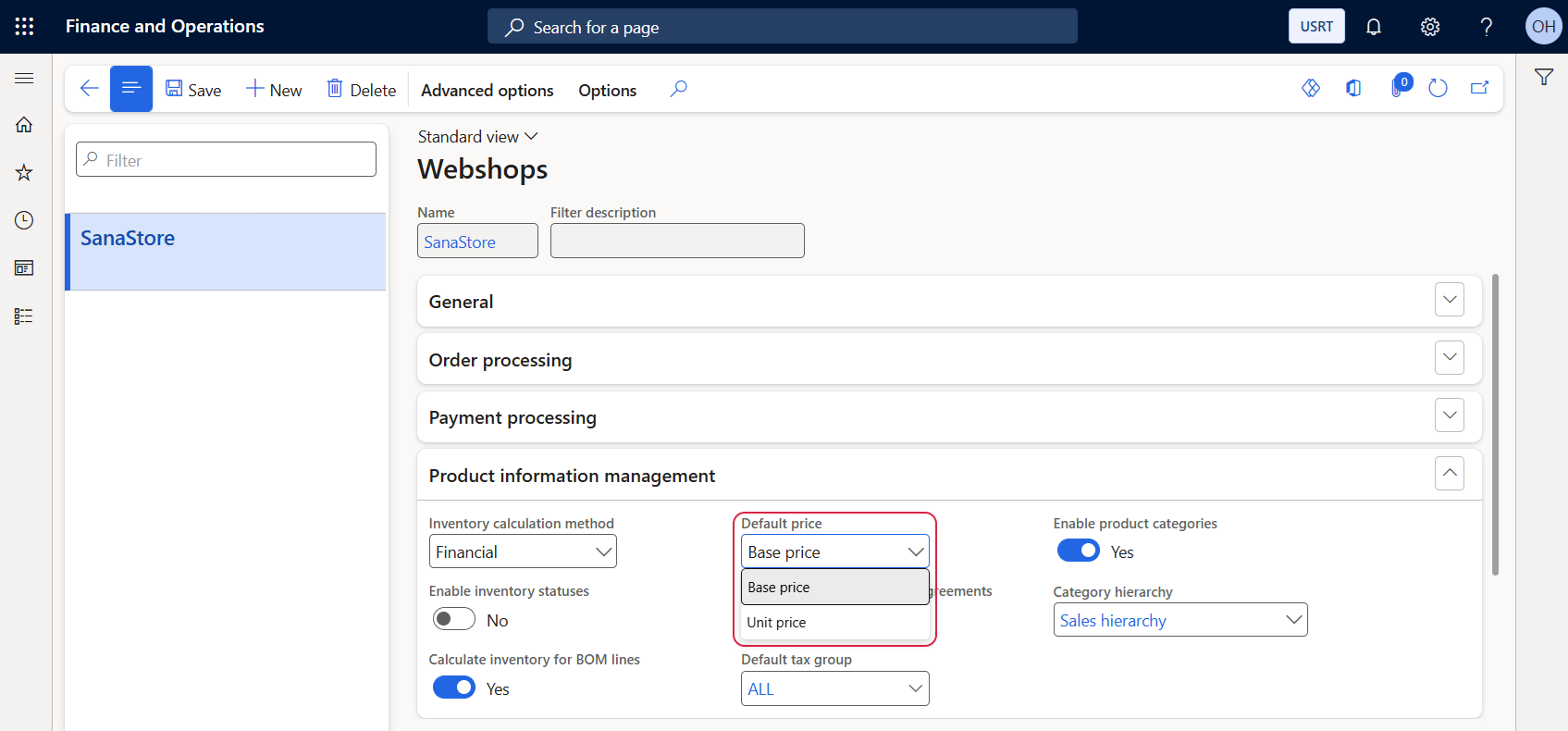Open Inventory calculation method dropdown
Viewport: 1568px width, 731px height.
[523, 551]
